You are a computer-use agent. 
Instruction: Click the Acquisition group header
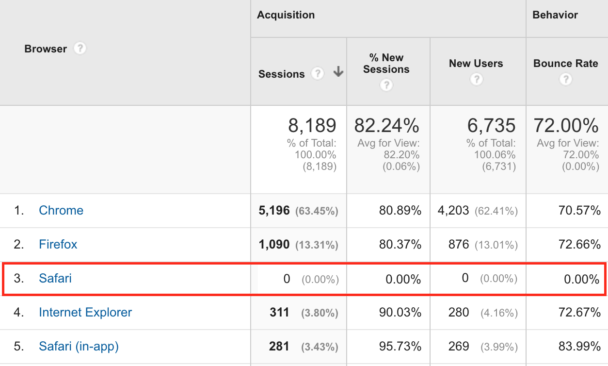[x=286, y=15]
